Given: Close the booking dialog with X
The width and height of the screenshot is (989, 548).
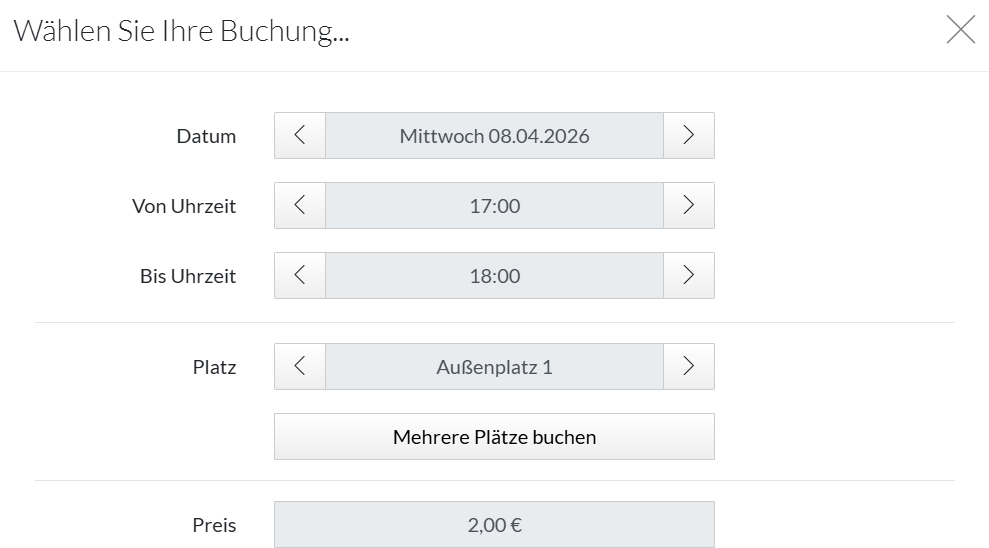Looking at the screenshot, I should pos(960,31).
